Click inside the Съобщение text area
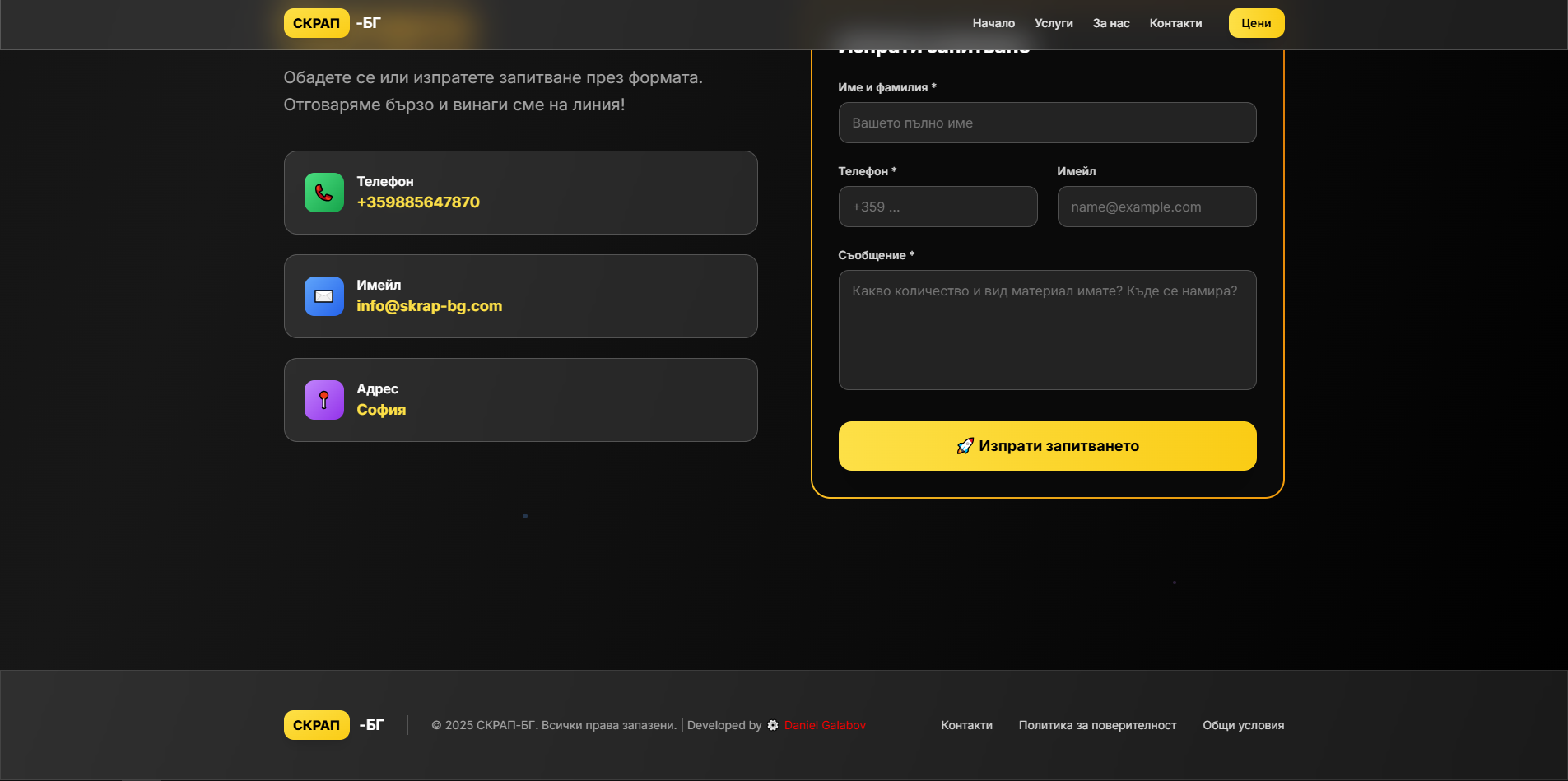This screenshot has width=1568, height=781. 1047,330
